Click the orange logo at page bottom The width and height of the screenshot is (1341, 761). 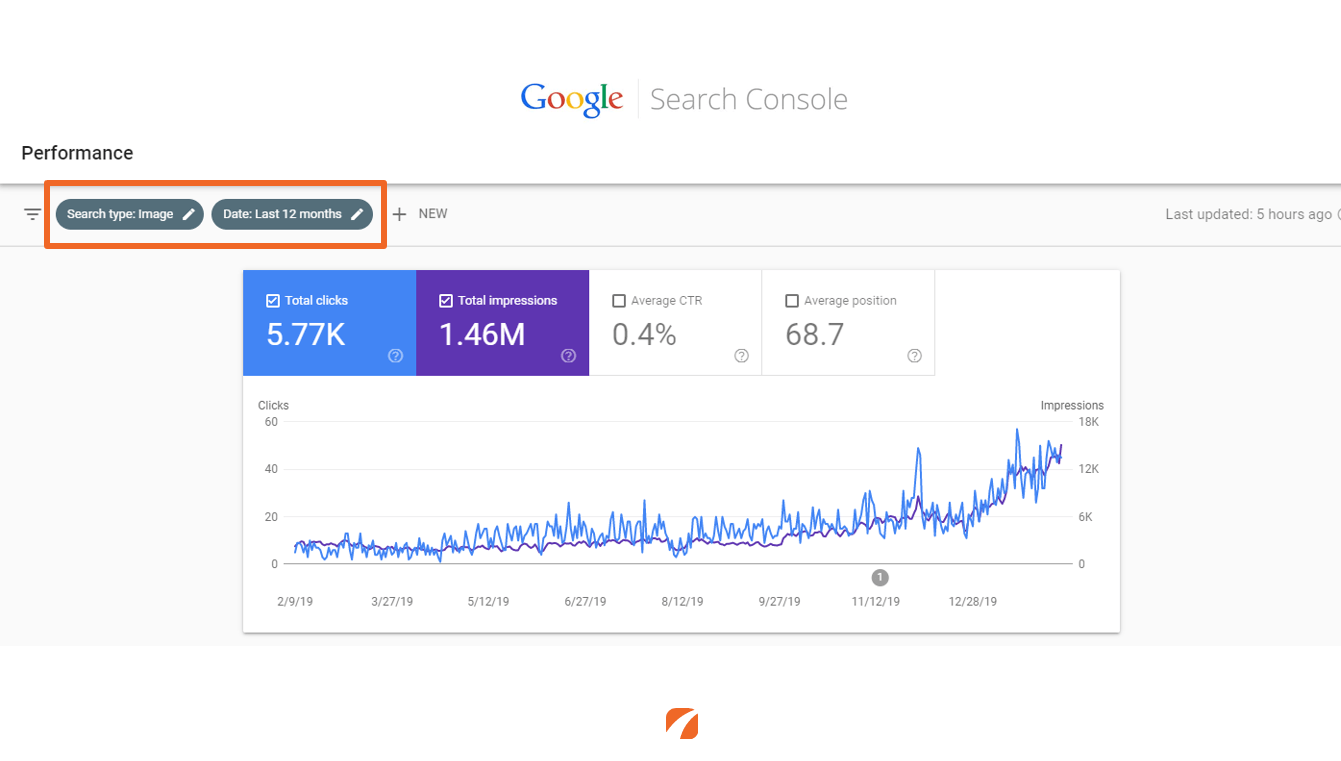pos(682,724)
